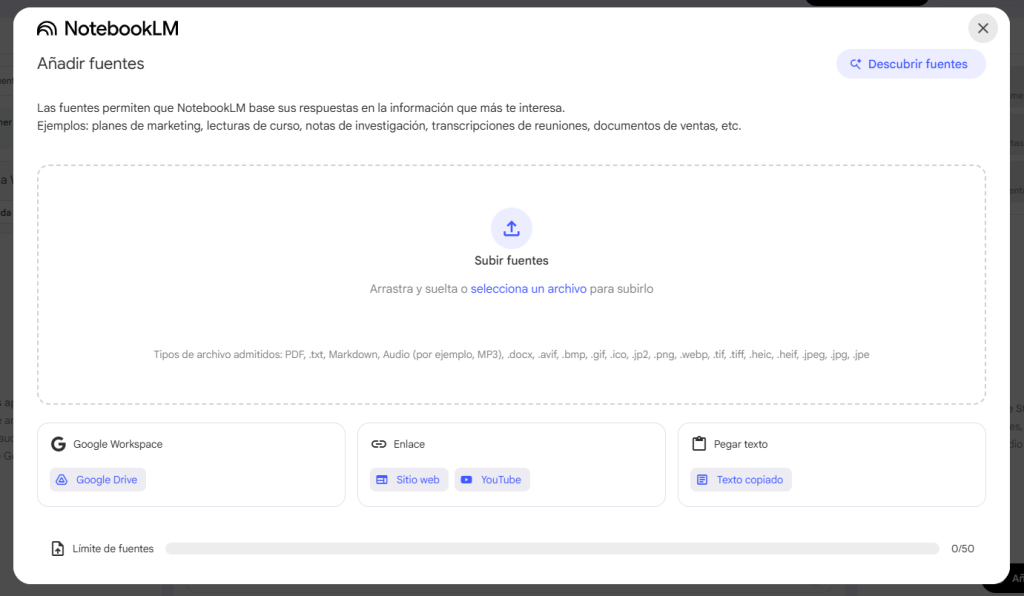The width and height of the screenshot is (1024, 596).
Task: Click the YouTube play icon in the Enlace card
Action: click(x=465, y=479)
